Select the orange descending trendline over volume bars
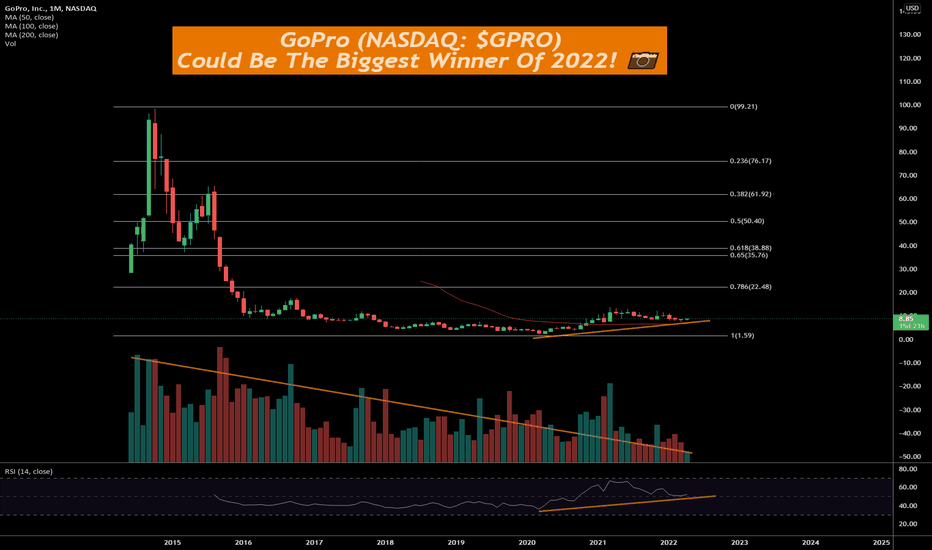932x550 pixels. [412, 406]
